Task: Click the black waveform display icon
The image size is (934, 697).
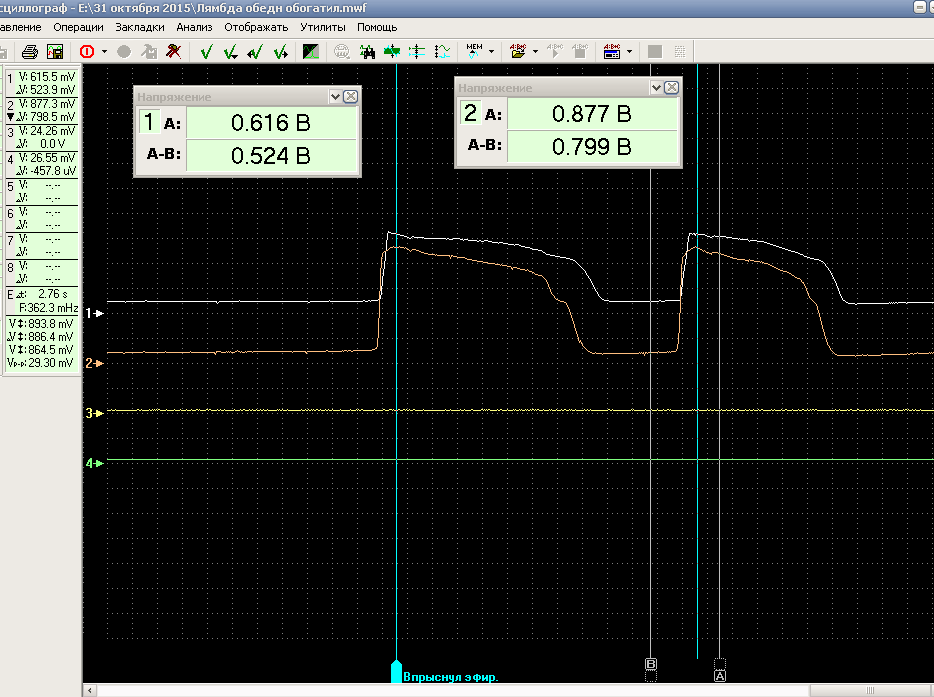Action: tap(311, 51)
